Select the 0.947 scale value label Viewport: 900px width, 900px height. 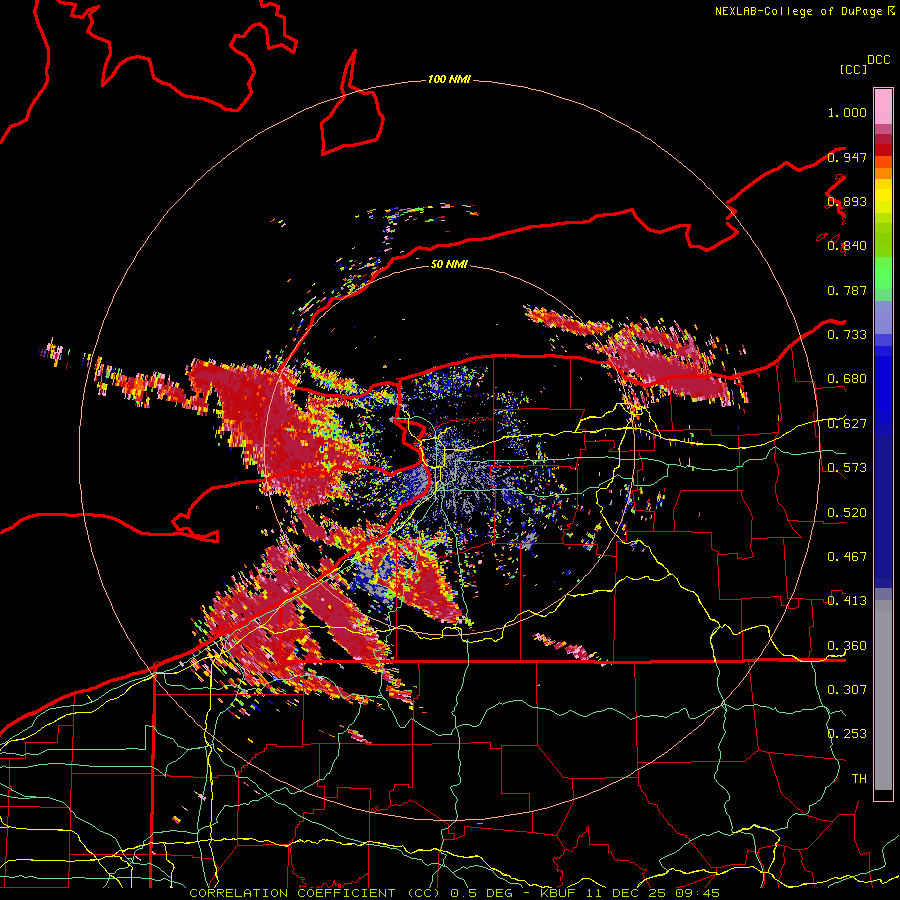[847, 157]
